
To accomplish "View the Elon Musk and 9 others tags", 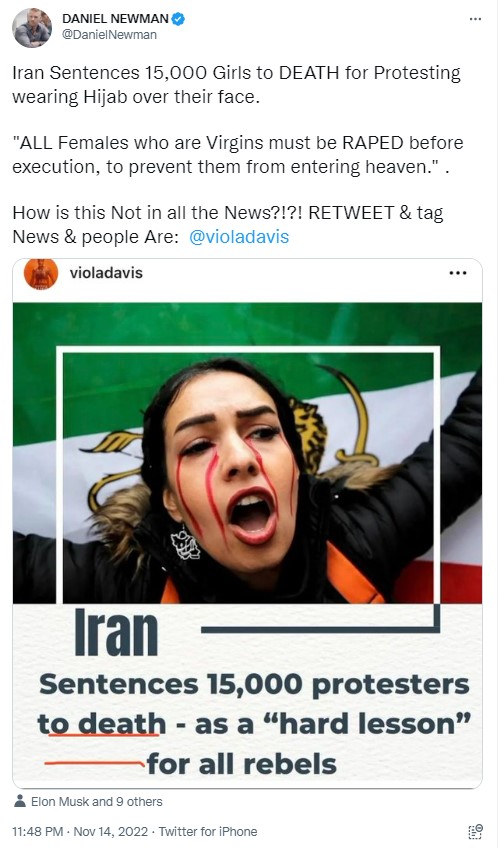I will click(x=97, y=801).
